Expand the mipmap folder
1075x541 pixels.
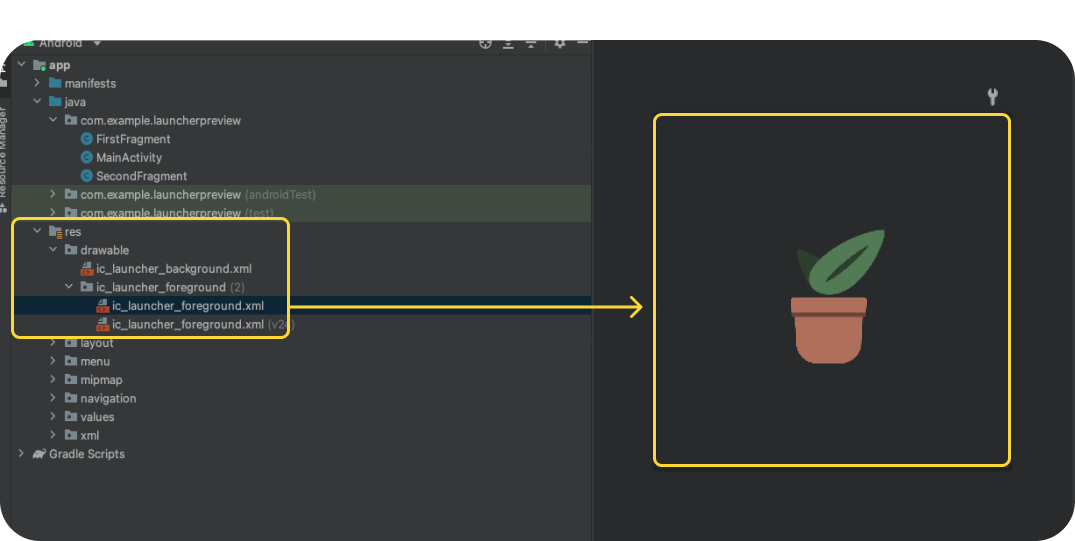[54, 380]
